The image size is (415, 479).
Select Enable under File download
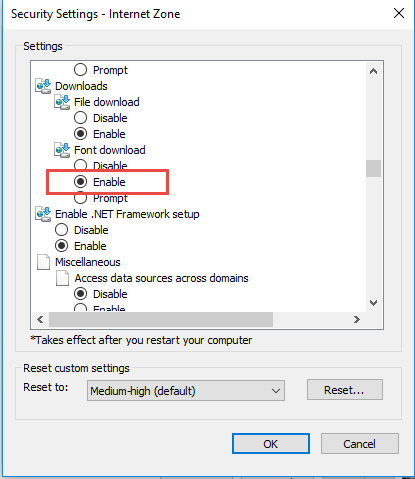click(80, 134)
